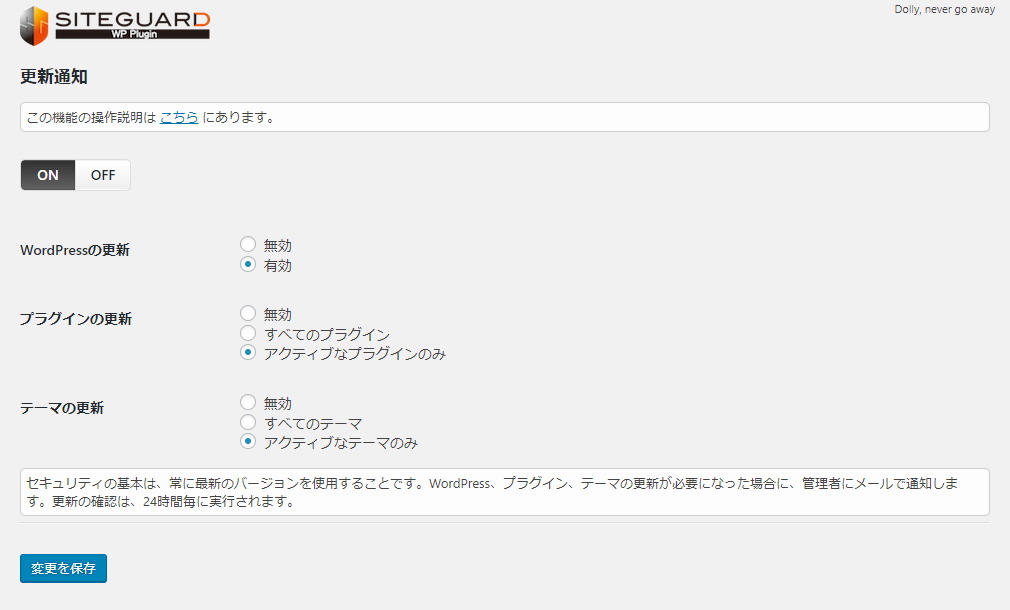
Task: Click the Dolly, never go away text
Action: coord(944,9)
